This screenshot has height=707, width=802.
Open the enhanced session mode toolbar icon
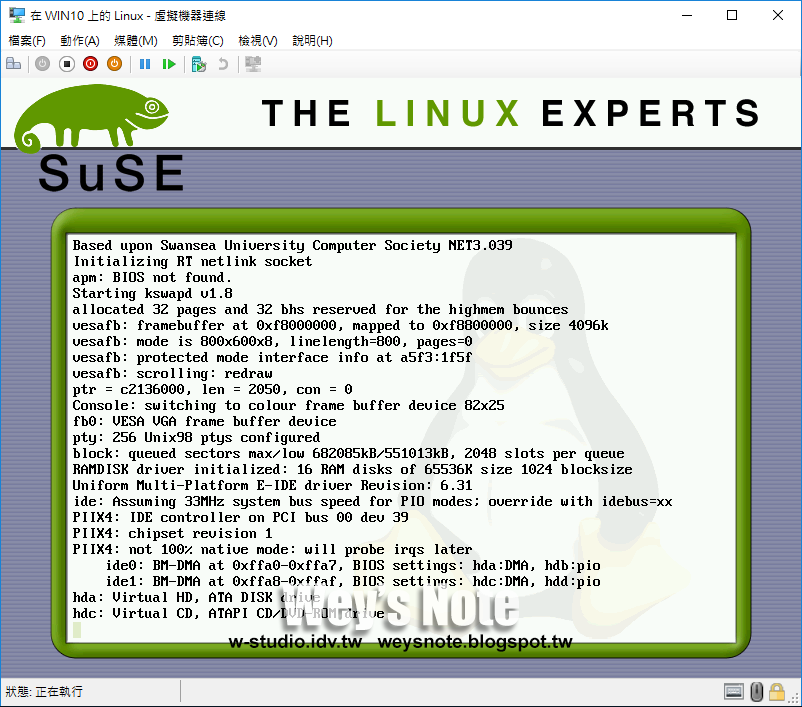point(252,63)
